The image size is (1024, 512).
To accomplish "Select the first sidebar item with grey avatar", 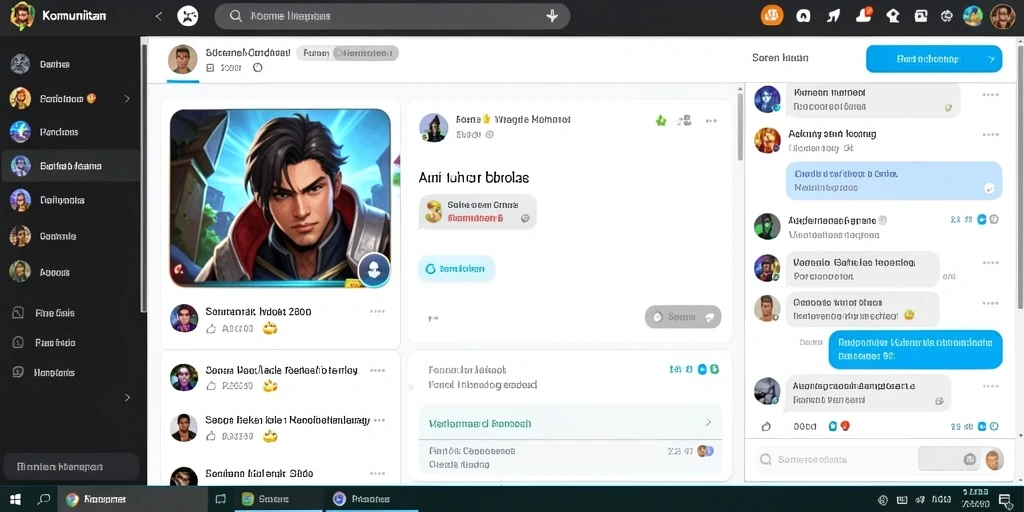I will coord(70,64).
